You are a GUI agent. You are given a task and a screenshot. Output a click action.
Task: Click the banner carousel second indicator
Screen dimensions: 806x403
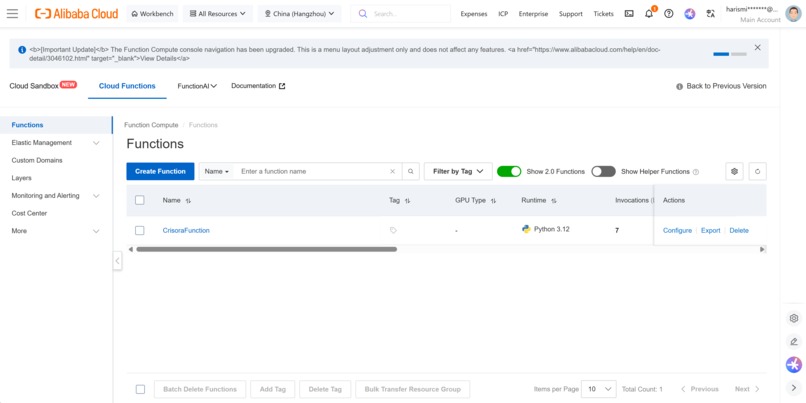(738, 54)
